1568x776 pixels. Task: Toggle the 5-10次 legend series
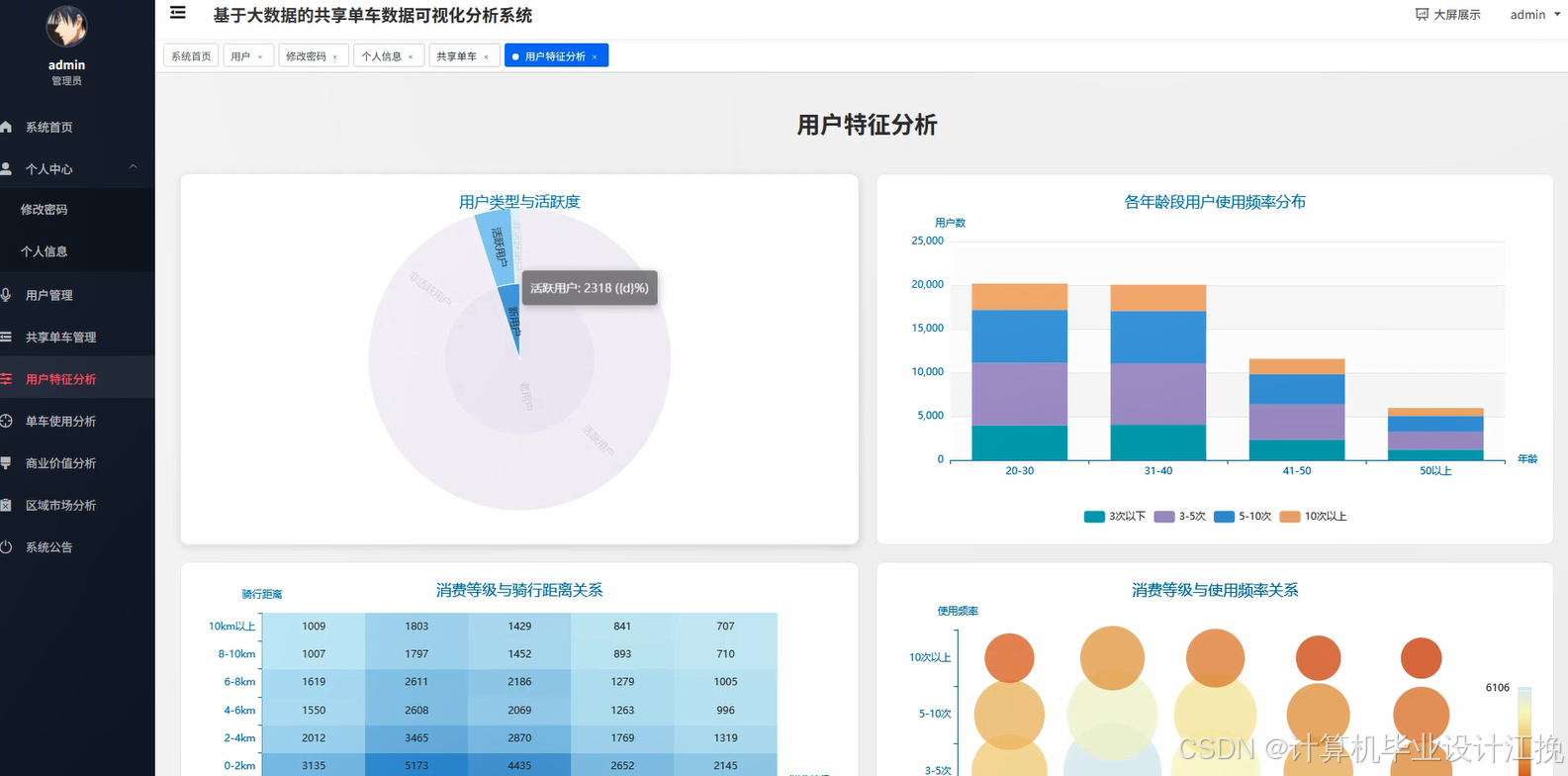tap(1243, 517)
